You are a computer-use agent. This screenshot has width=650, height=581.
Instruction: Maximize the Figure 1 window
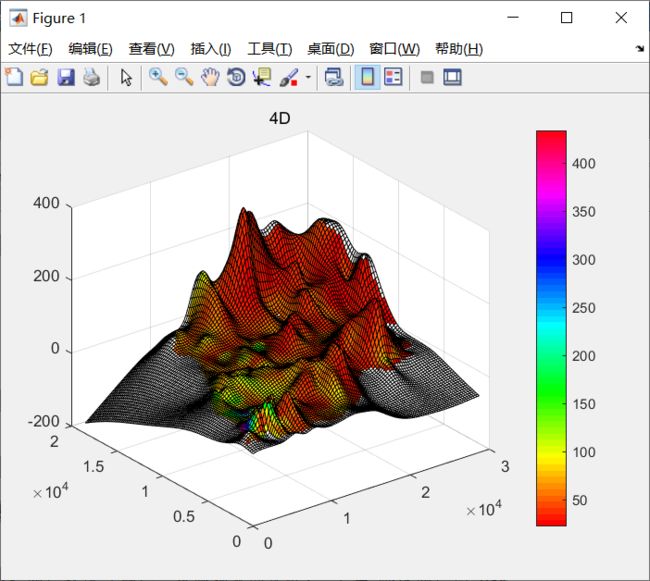[x=567, y=17]
